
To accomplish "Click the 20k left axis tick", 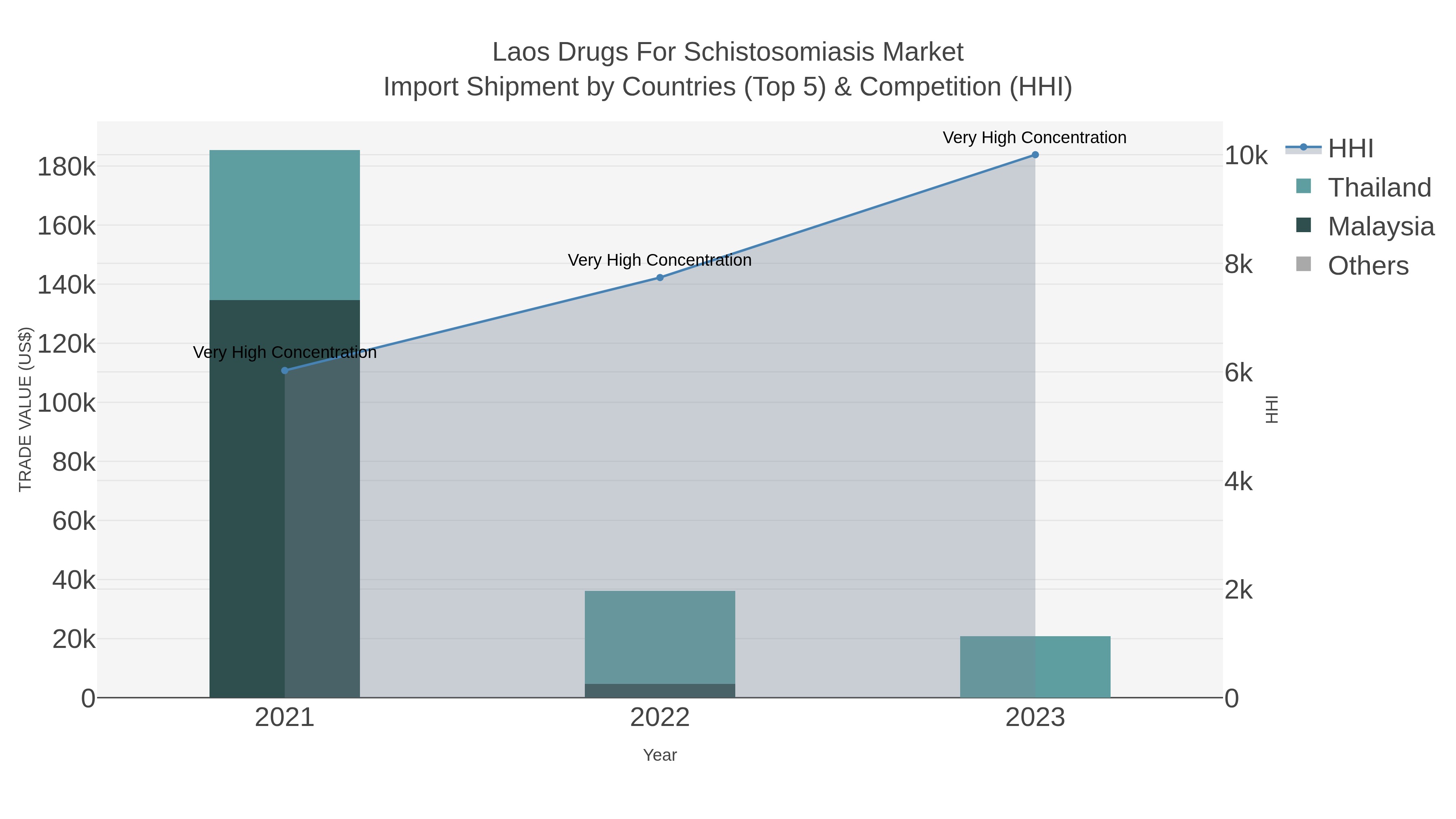I will pos(74,639).
